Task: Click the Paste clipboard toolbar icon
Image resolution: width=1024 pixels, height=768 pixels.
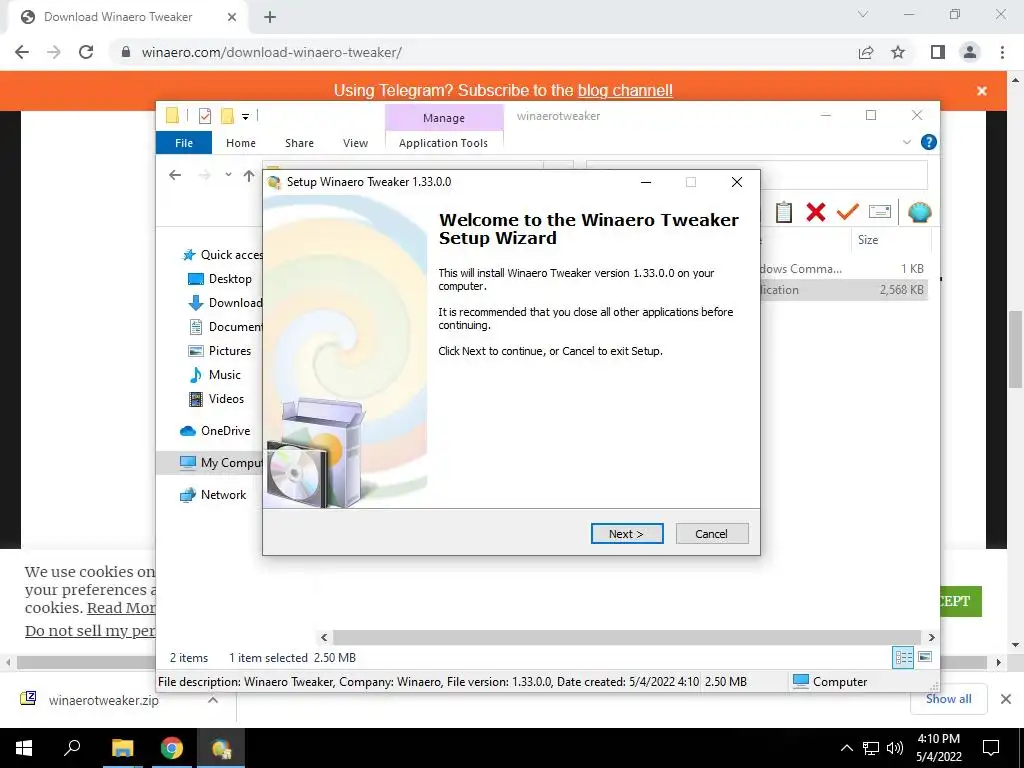Action: click(784, 212)
